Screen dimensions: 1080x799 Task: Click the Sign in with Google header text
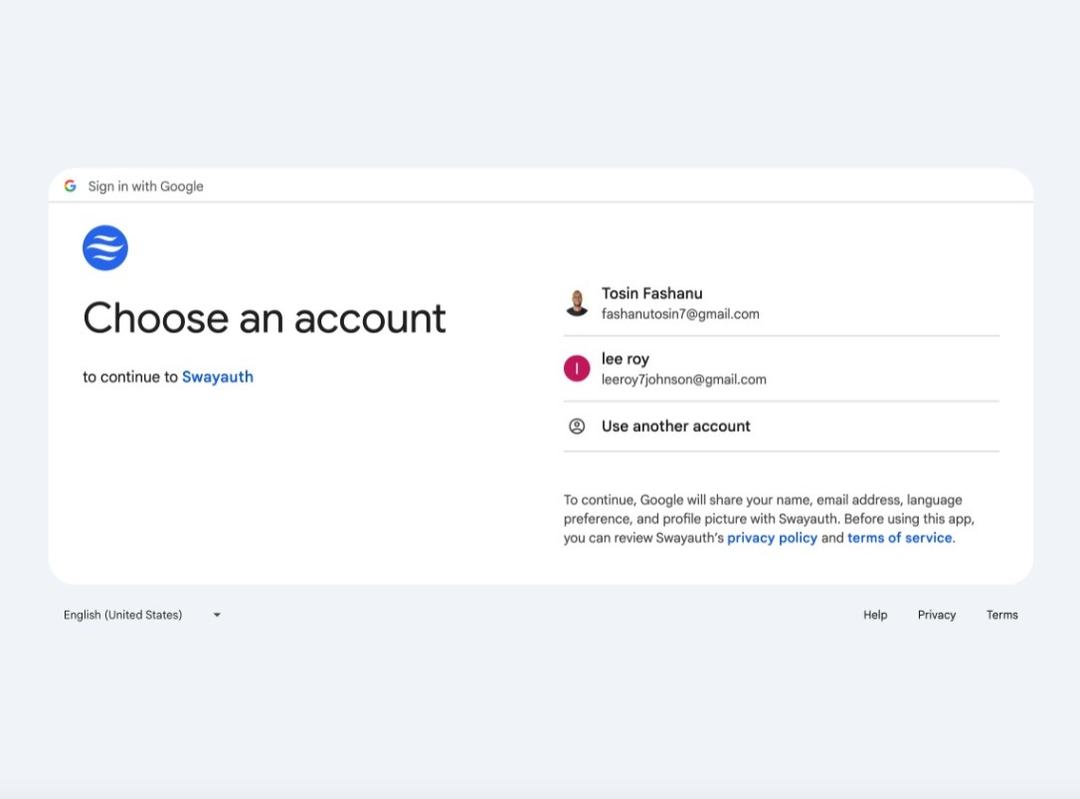[146, 186]
